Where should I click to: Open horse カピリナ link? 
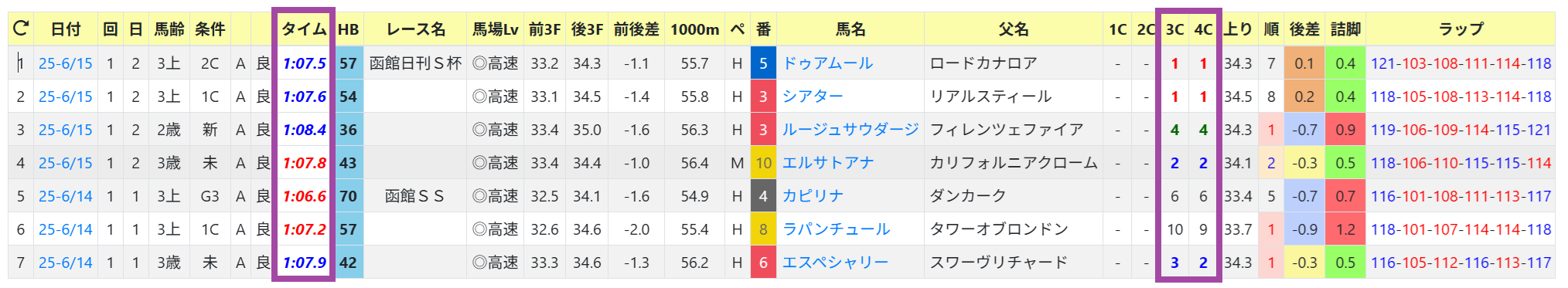click(812, 196)
